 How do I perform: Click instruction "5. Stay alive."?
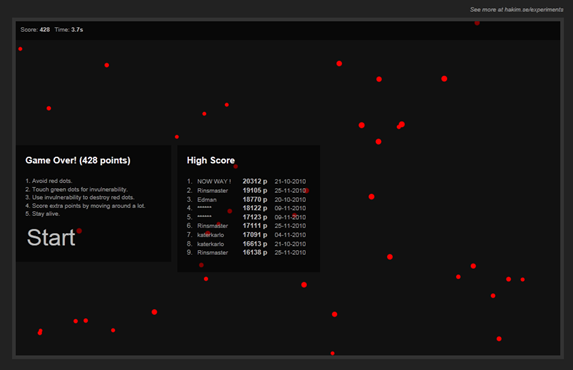(42, 214)
